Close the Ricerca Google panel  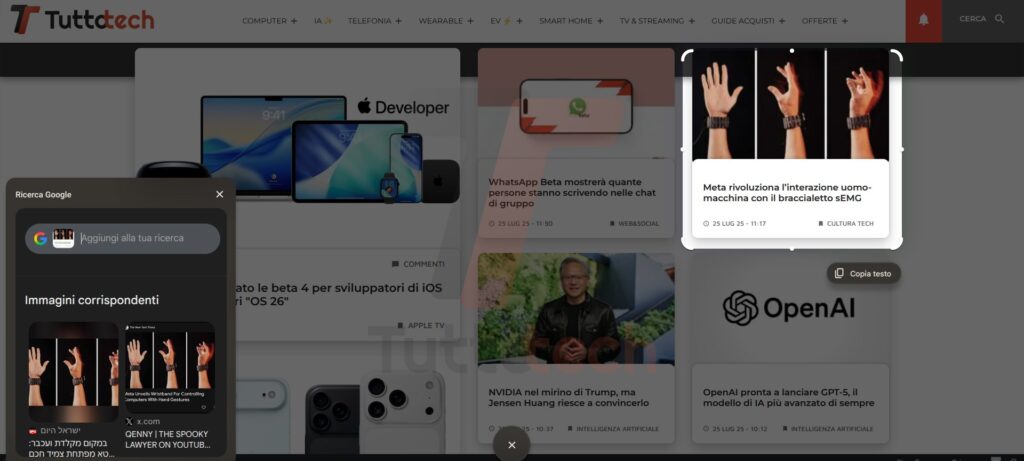(219, 195)
